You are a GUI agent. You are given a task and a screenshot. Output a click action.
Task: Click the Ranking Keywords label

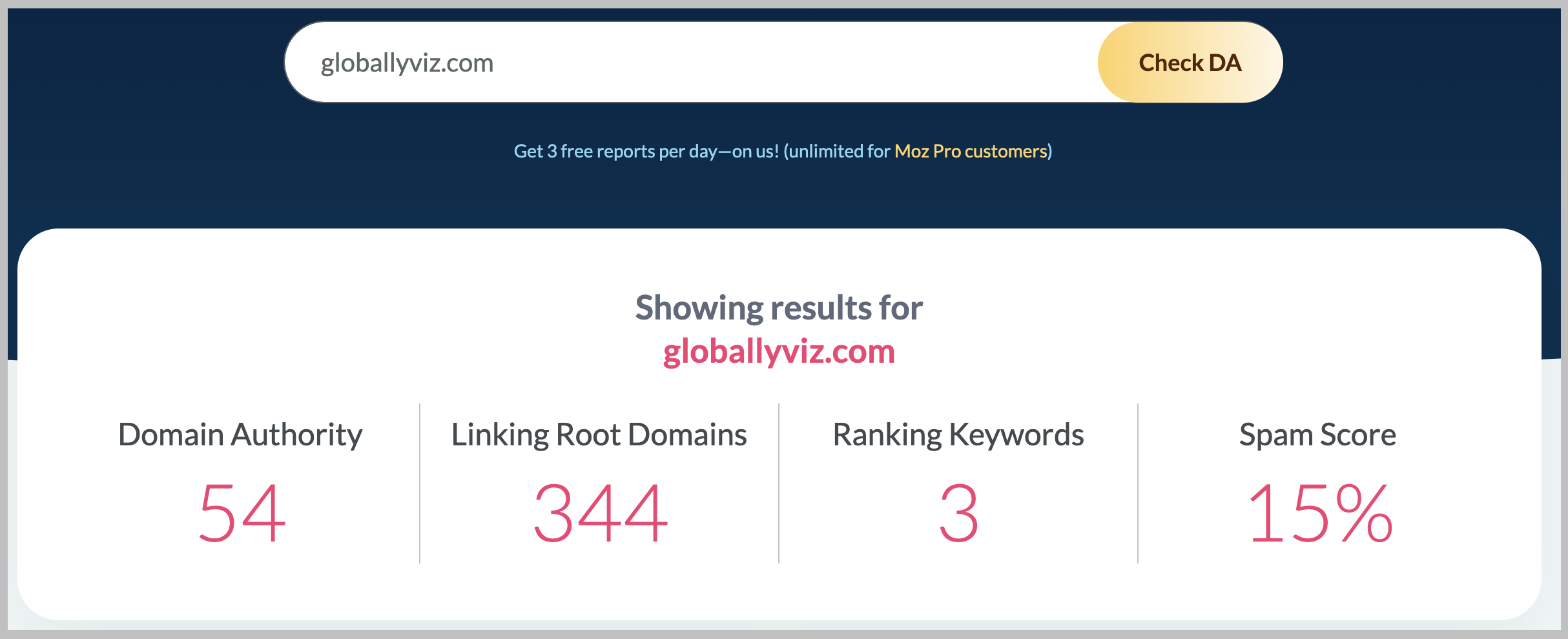point(958,434)
